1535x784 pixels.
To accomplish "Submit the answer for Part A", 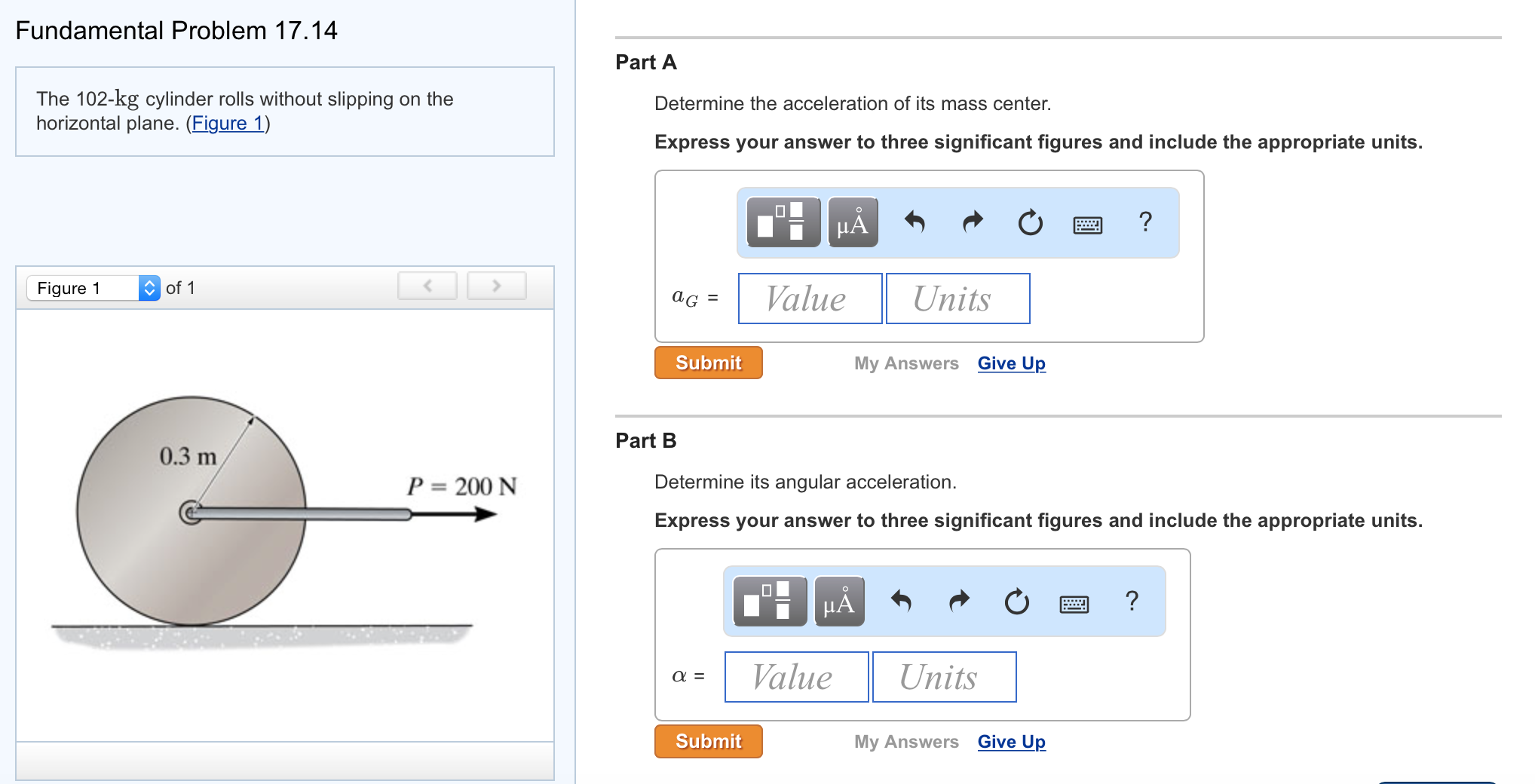I will 707,363.
